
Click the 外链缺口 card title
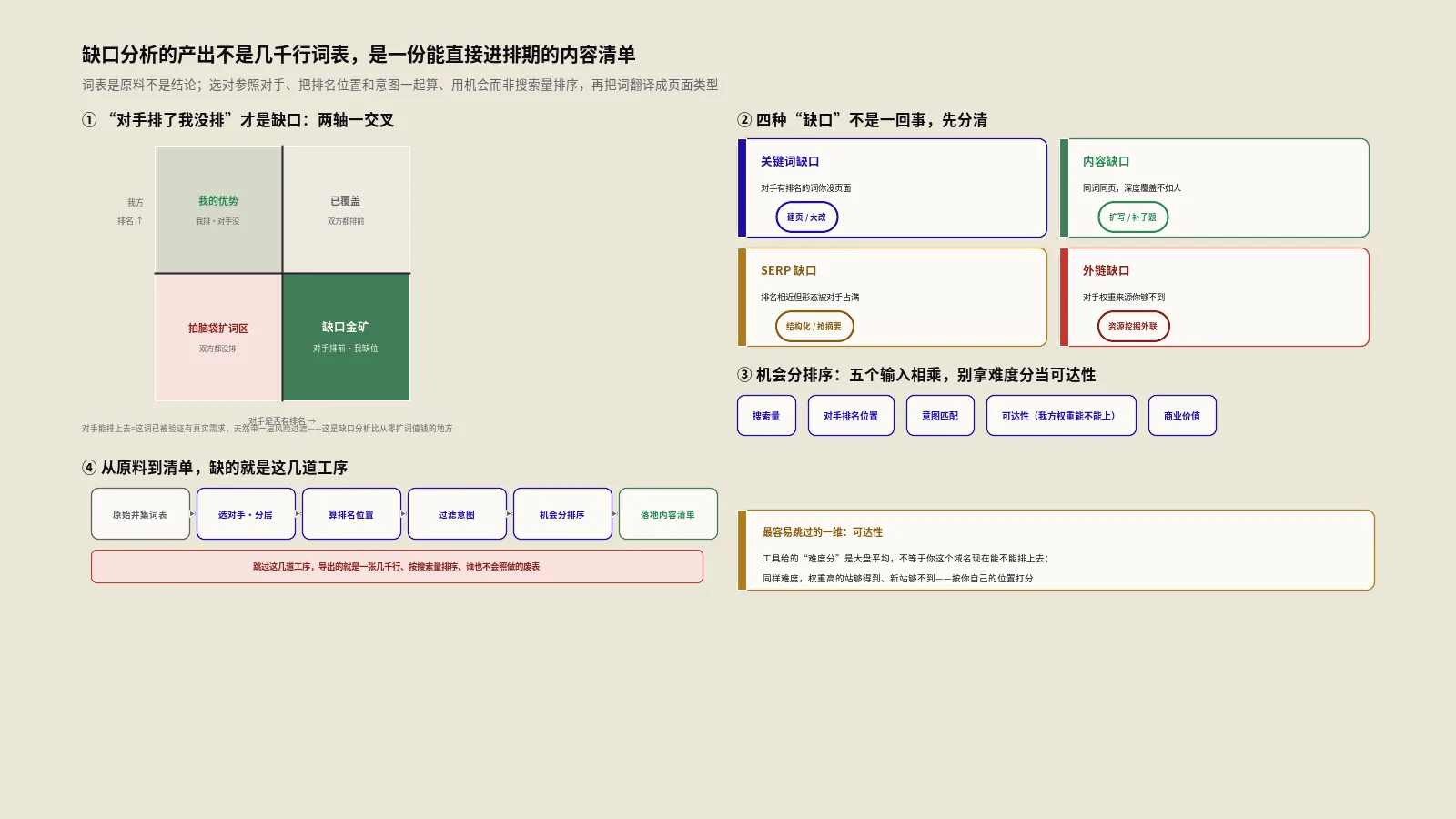click(1106, 270)
